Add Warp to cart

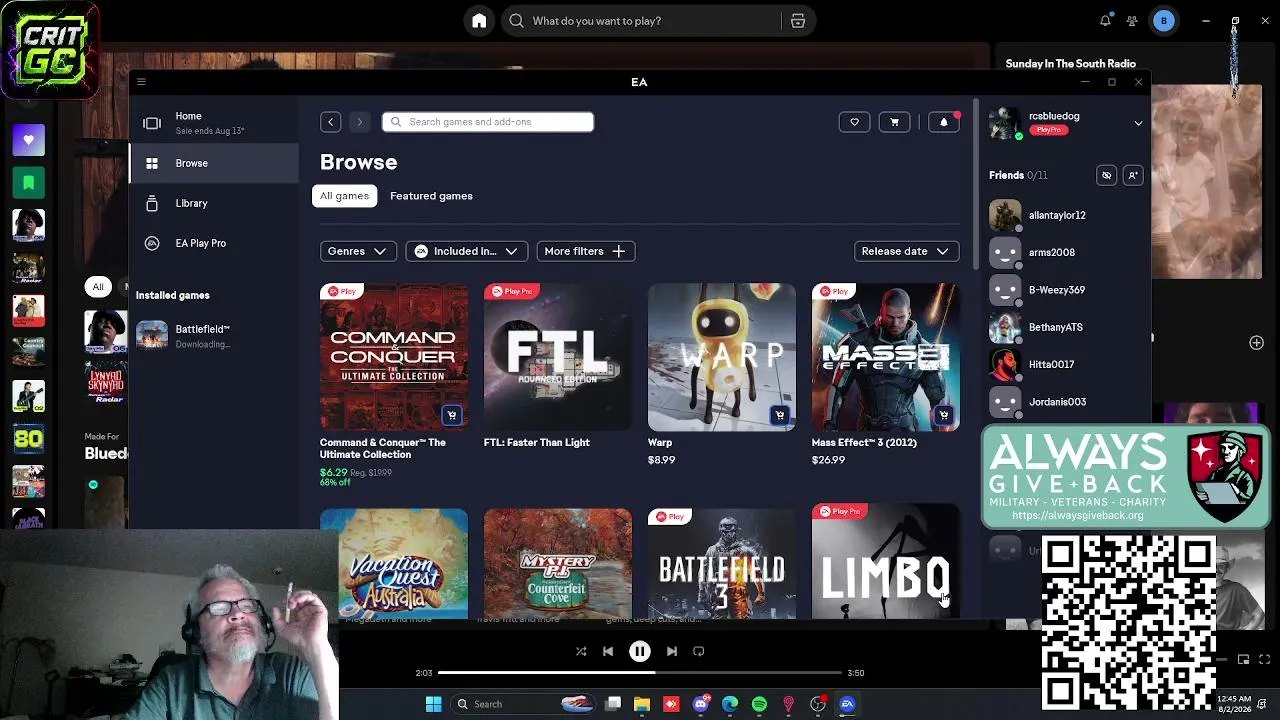coord(779,415)
